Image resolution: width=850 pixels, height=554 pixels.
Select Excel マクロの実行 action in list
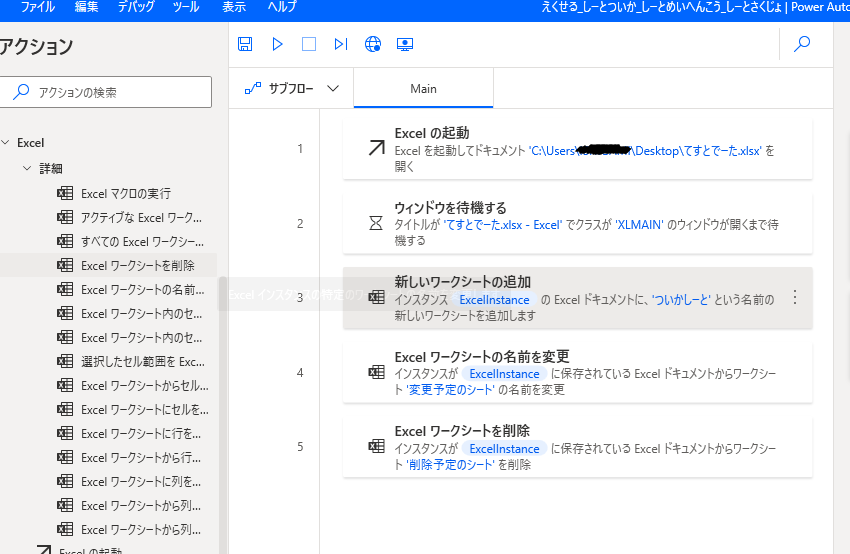tap(125, 193)
